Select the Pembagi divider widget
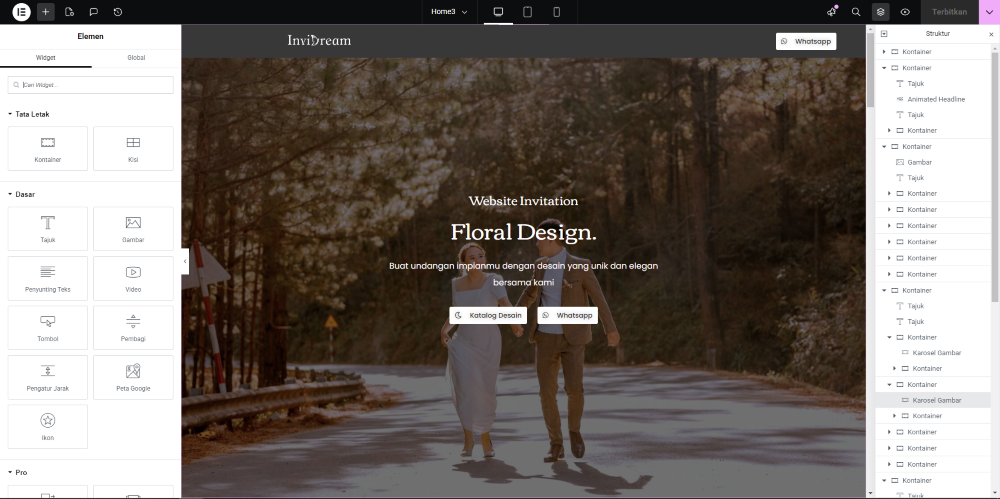Screen dimensions: 1000x499 click(x=133, y=327)
